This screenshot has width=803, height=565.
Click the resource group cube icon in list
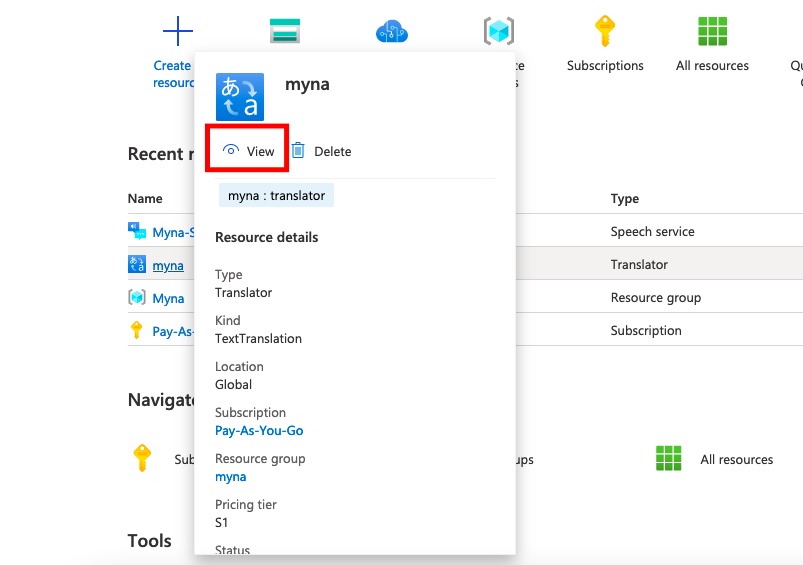click(137, 297)
